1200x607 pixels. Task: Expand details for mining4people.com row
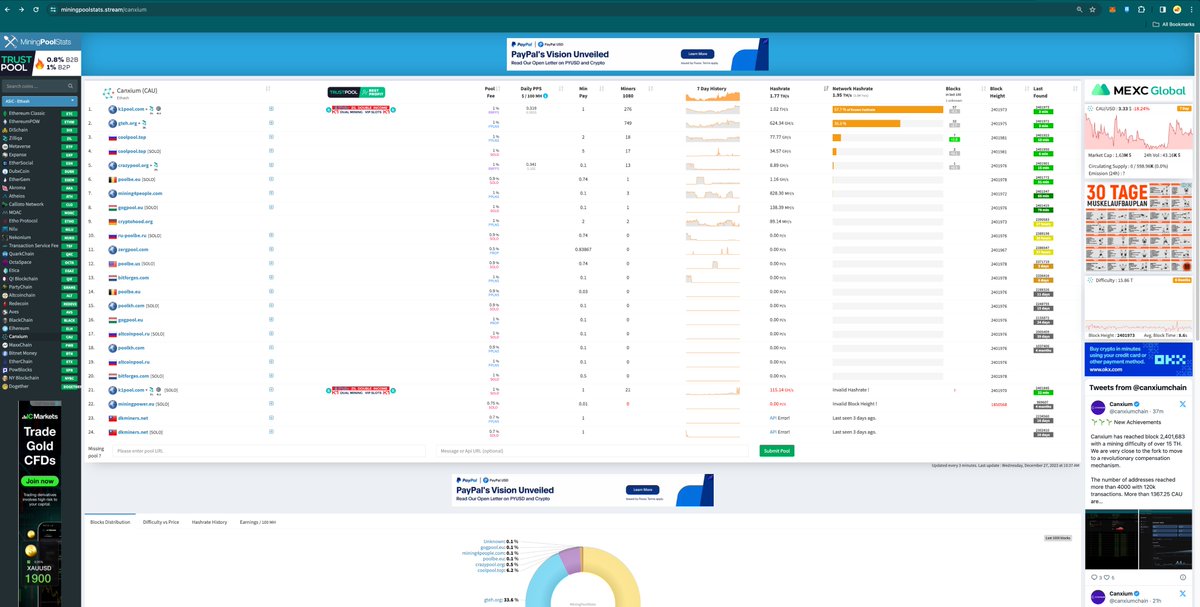tap(269, 192)
